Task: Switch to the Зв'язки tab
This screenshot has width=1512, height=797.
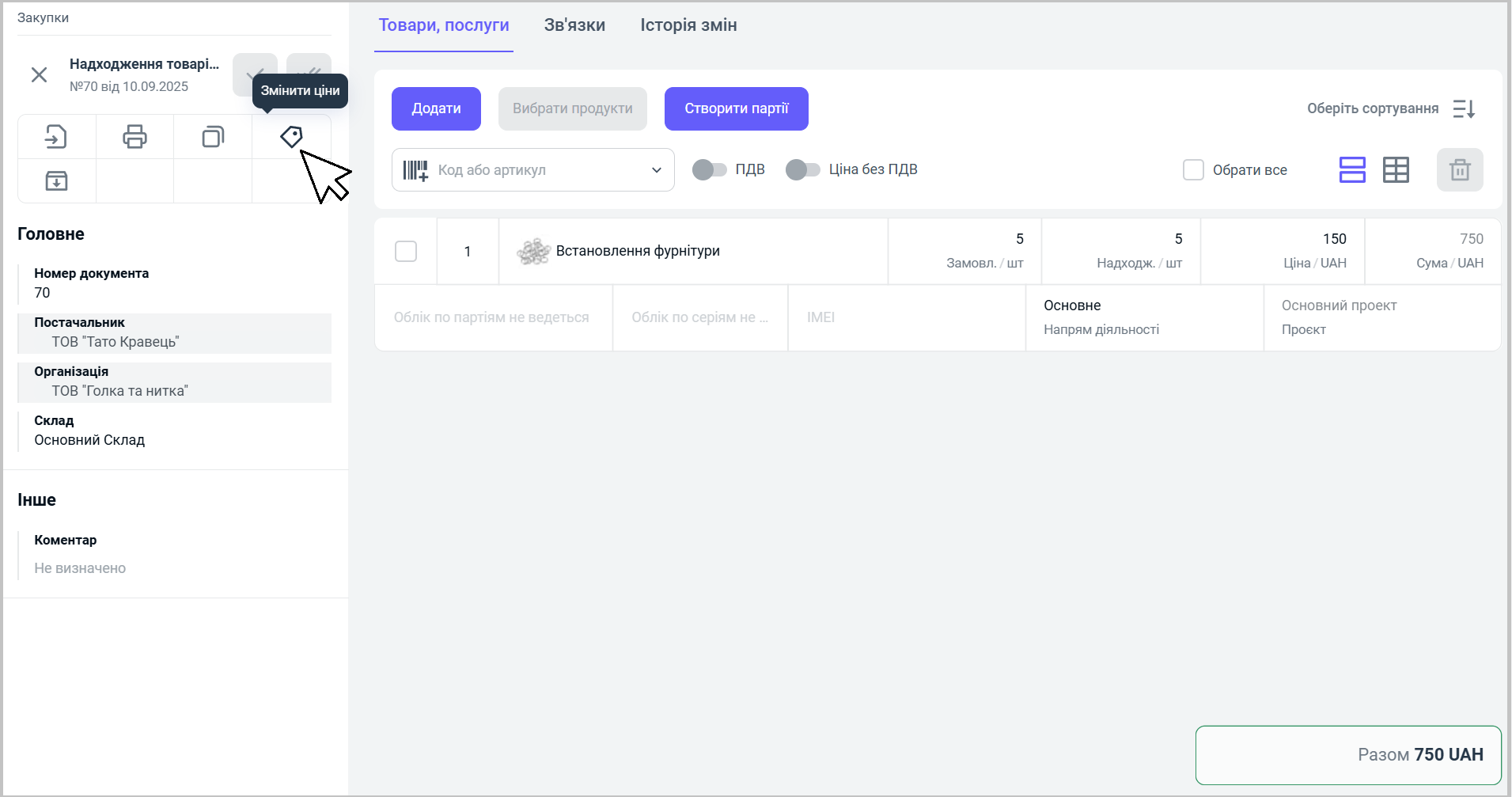Action: click(574, 25)
